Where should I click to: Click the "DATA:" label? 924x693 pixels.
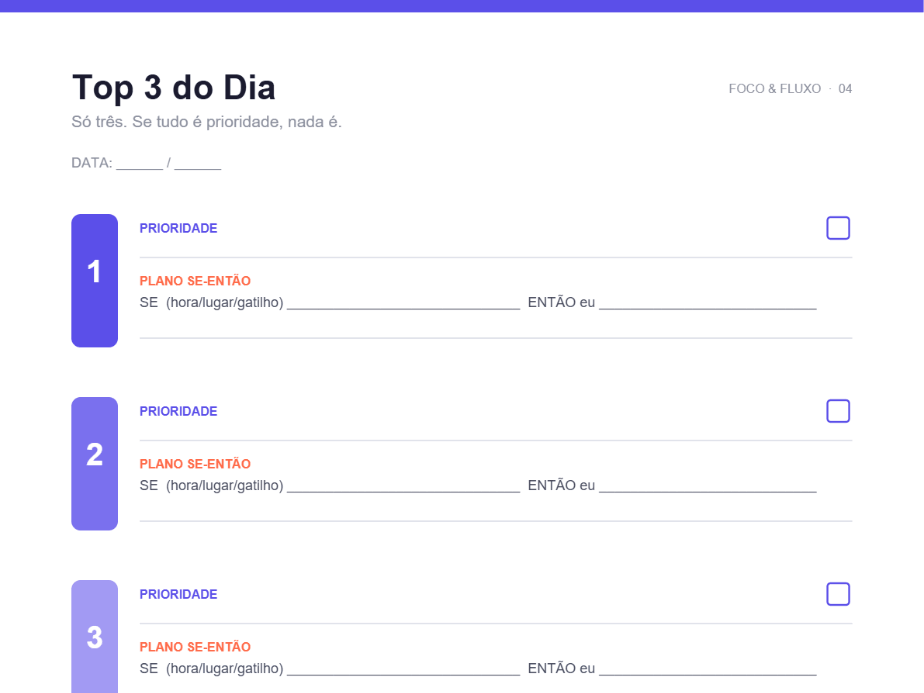point(92,163)
